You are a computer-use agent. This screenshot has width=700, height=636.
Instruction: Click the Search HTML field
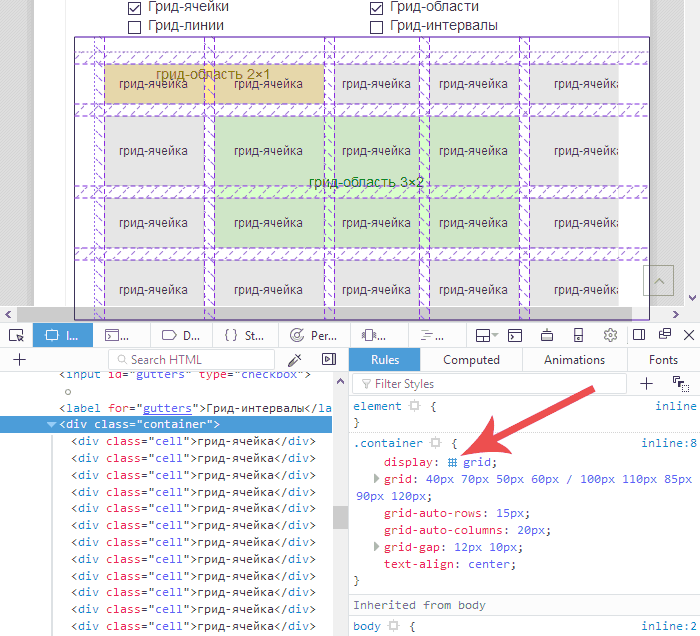tap(191, 360)
